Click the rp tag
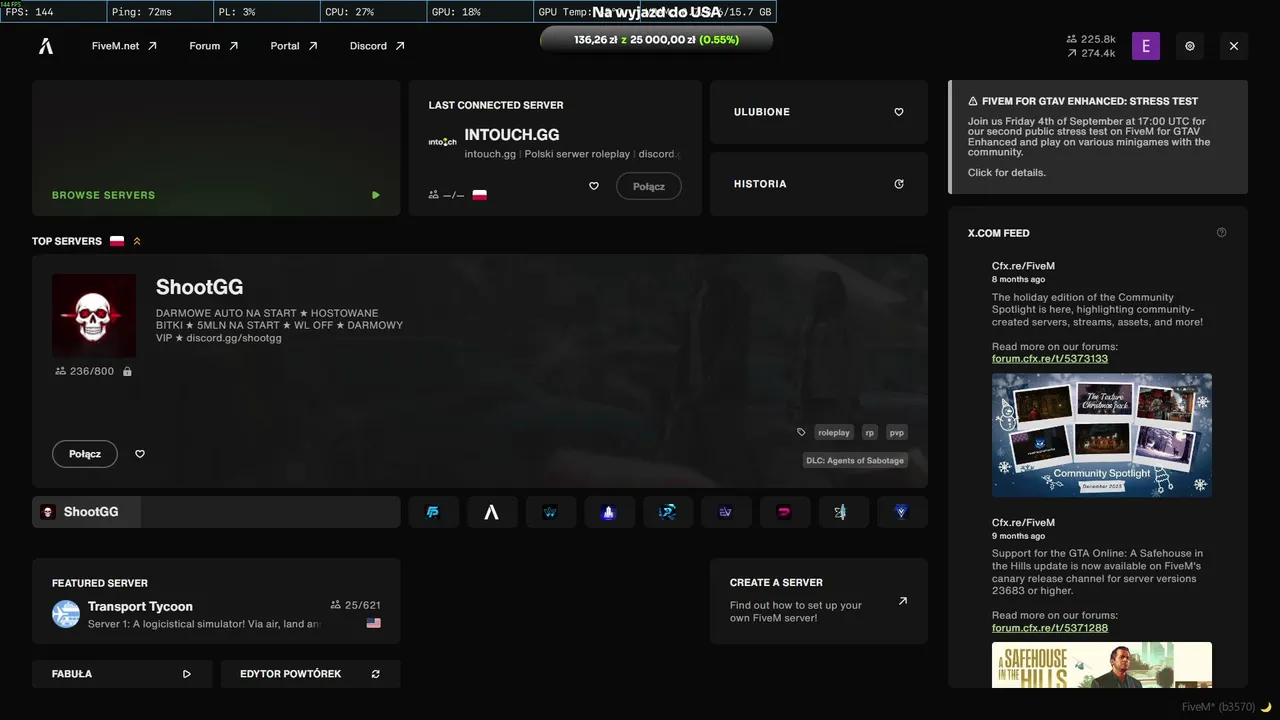1280x720 pixels. pyautogui.click(x=870, y=432)
